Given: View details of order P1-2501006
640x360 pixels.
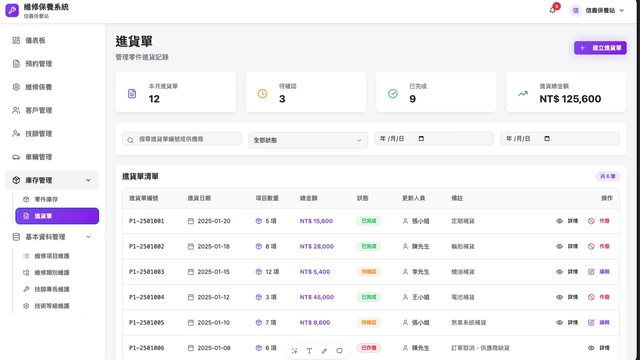Looking at the screenshot, I should coord(599,348).
